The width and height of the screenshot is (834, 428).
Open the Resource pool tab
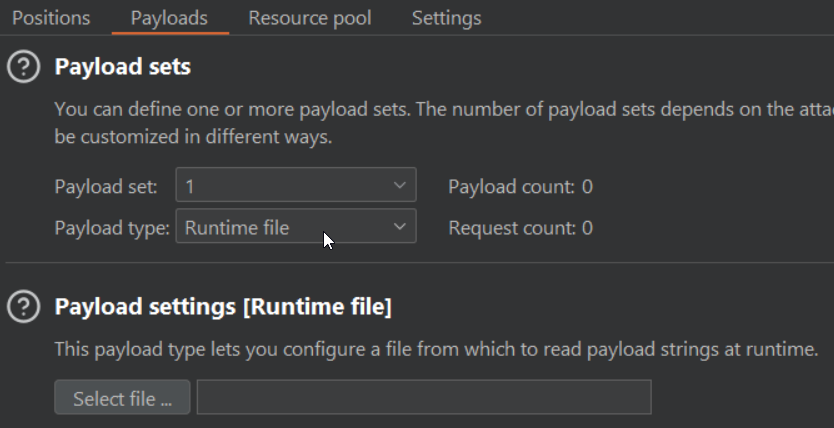point(310,18)
